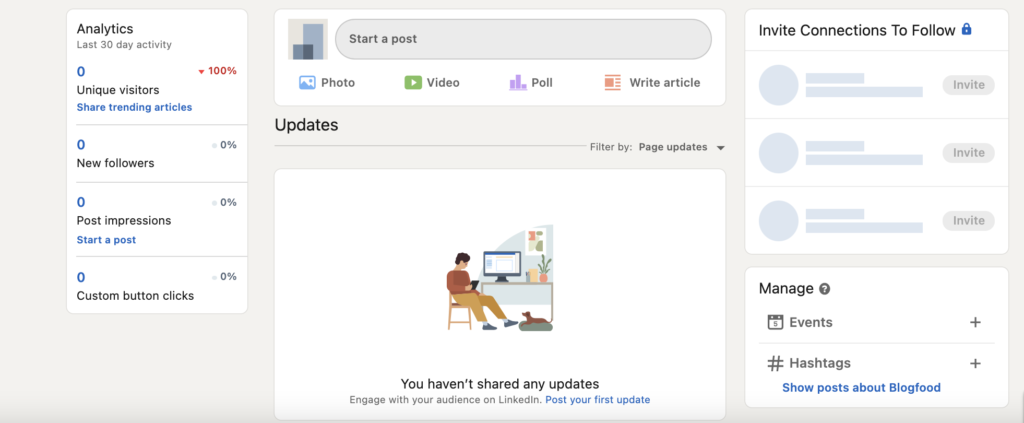Click the company logo thumbnail beside post box

click(307, 40)
